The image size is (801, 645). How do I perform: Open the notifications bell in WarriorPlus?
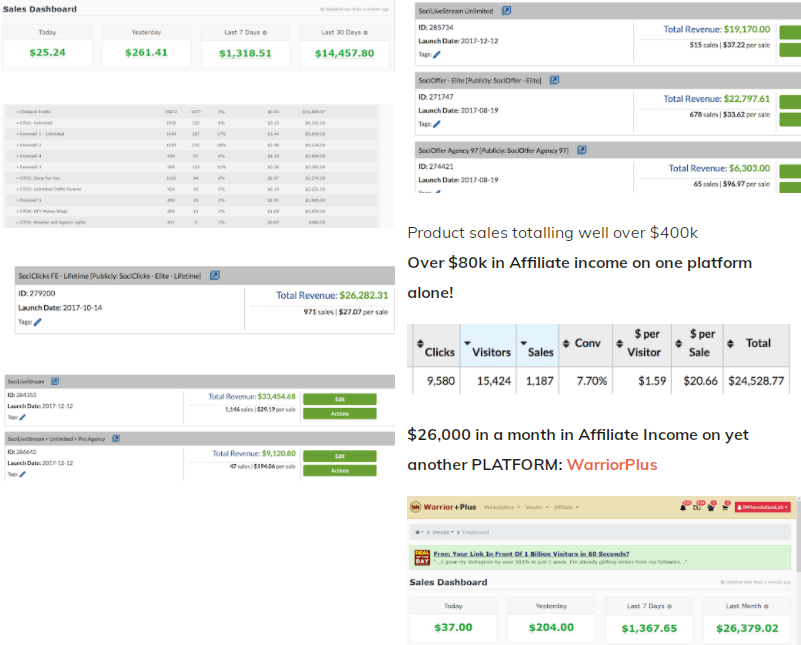pyautogui.click(x=683, y=507)
